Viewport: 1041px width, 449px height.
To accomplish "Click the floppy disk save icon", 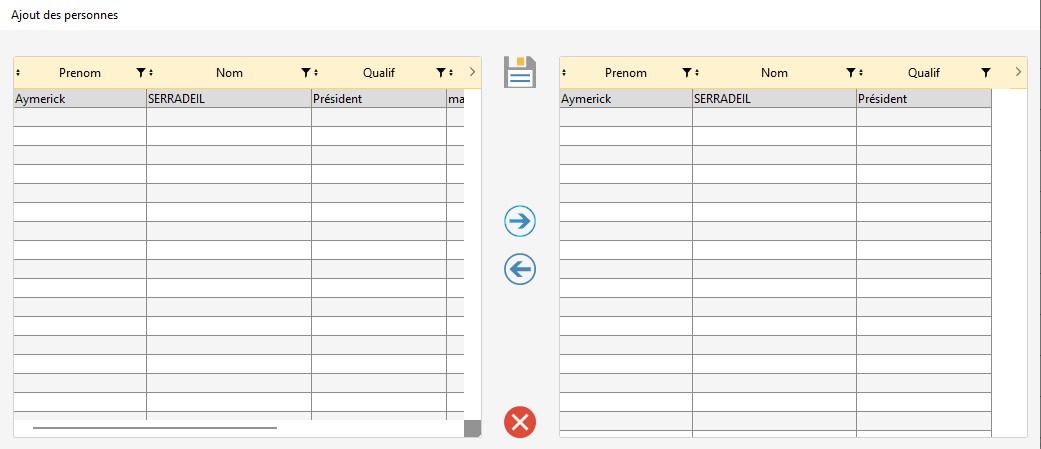I will pyautogui.click(x=519, y=73).
